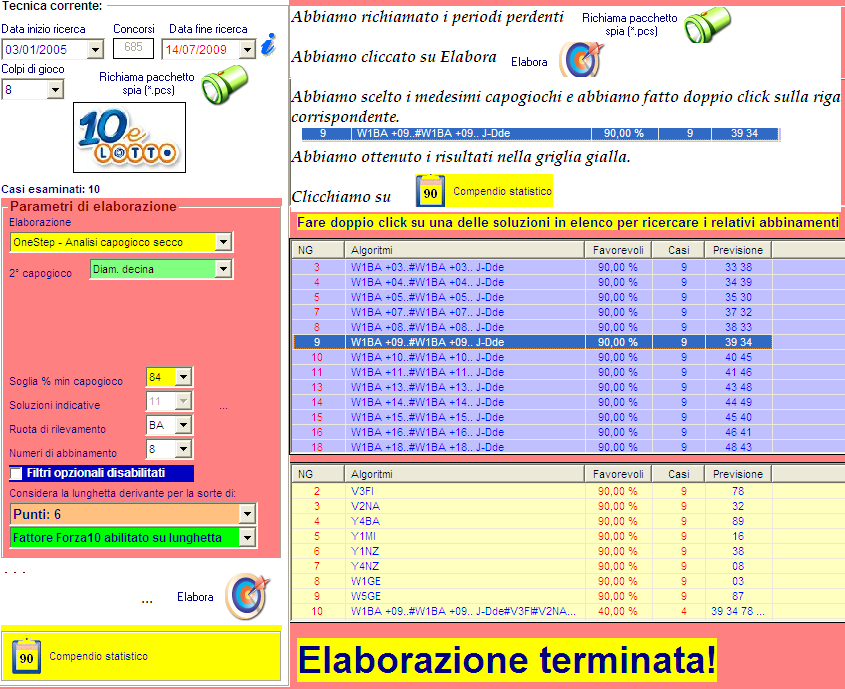845x689 pixels.
Task: Click the Concorsi field showing 685
Action: (133, 48)
